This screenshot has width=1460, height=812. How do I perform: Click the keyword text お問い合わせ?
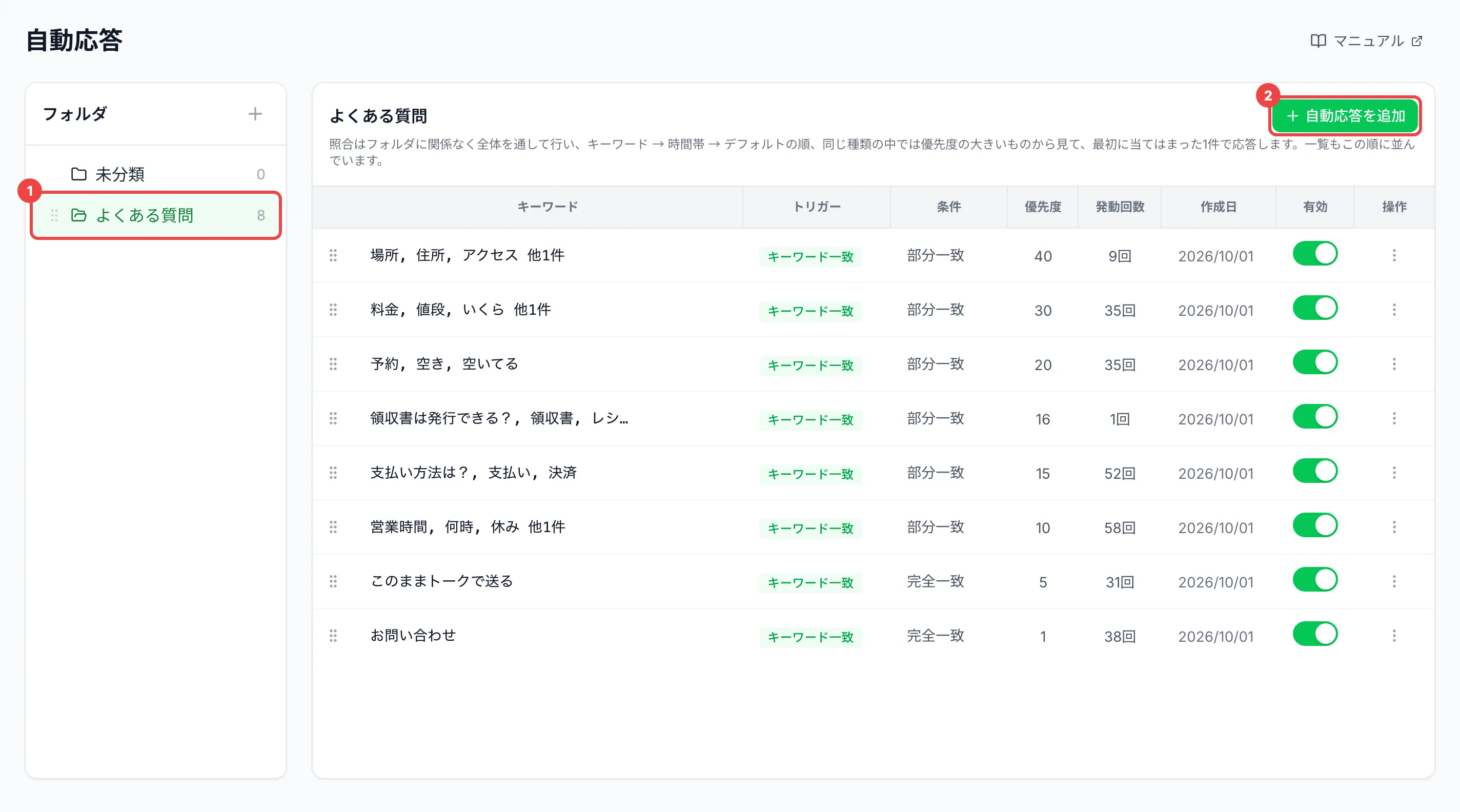(413, 636)
